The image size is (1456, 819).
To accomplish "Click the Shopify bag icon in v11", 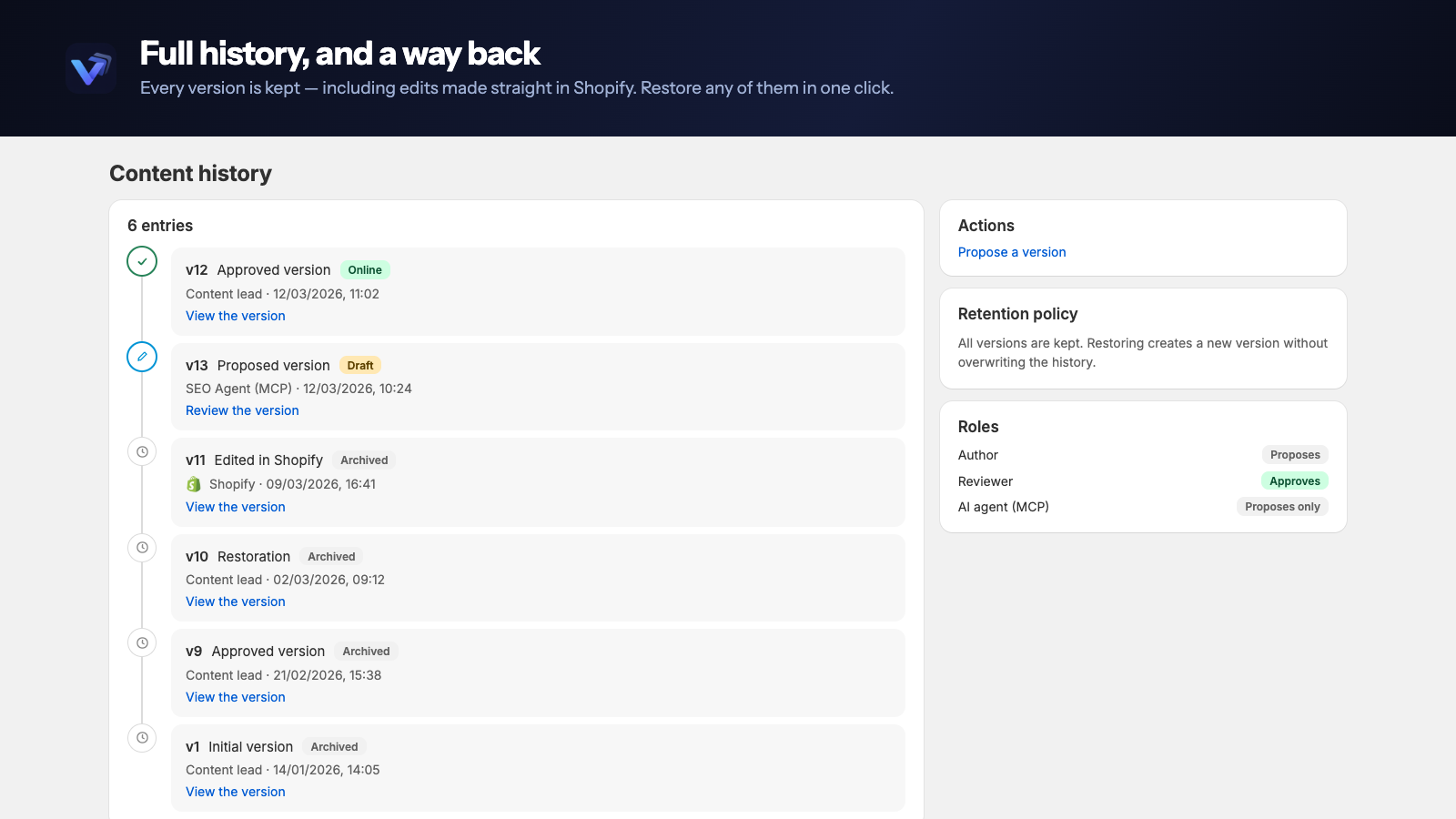I will coord(194,484).
